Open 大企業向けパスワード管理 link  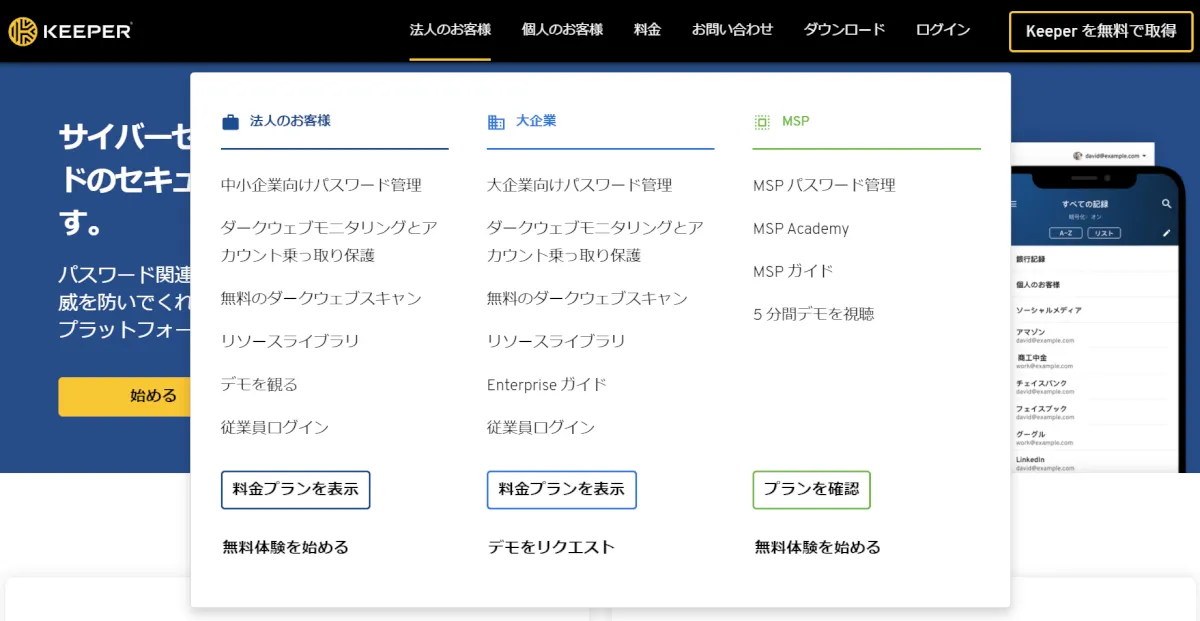click(x=579, y=185)
